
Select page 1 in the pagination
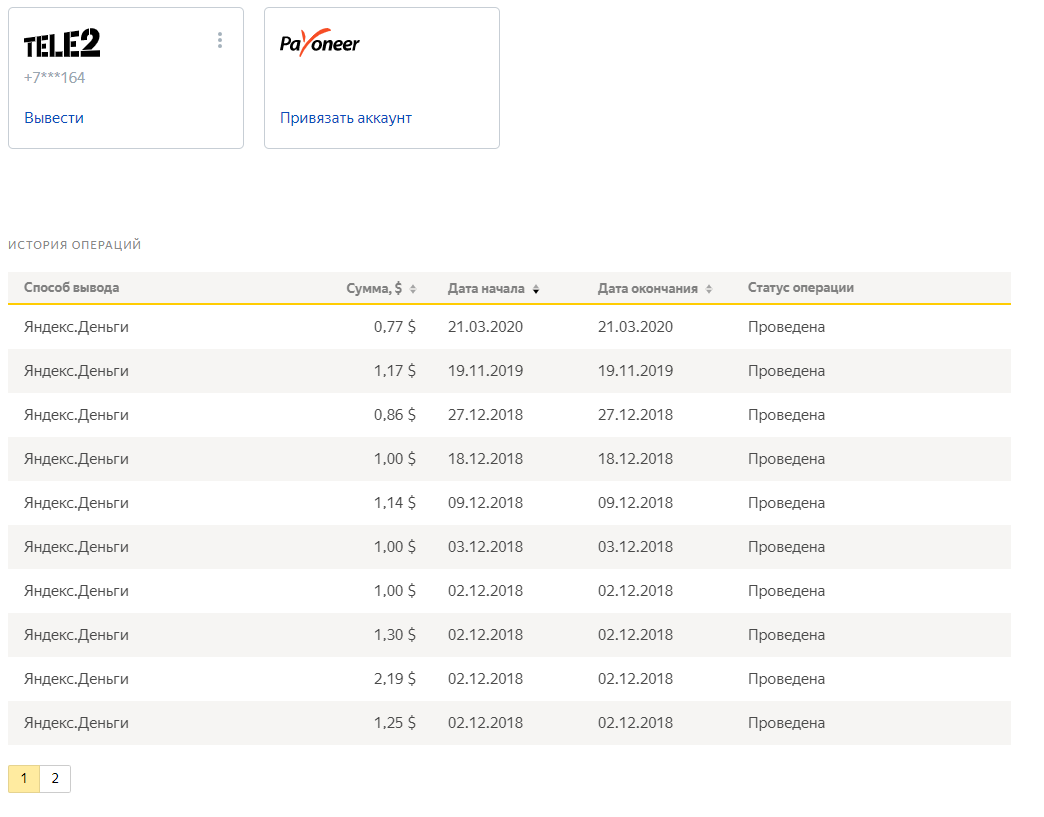[24, 779]
